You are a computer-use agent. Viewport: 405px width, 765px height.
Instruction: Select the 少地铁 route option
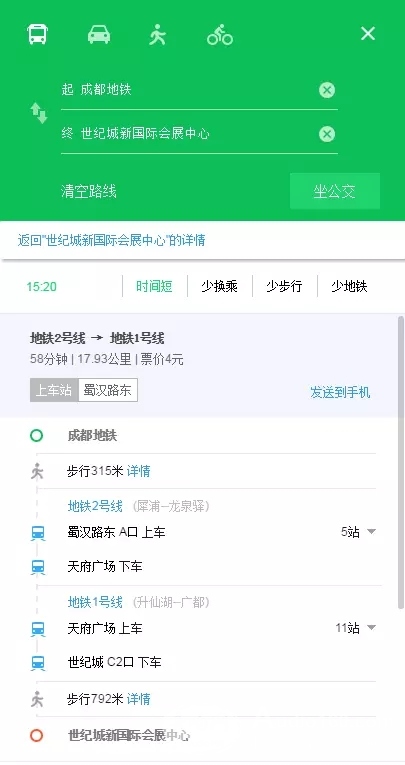(349, 286)
